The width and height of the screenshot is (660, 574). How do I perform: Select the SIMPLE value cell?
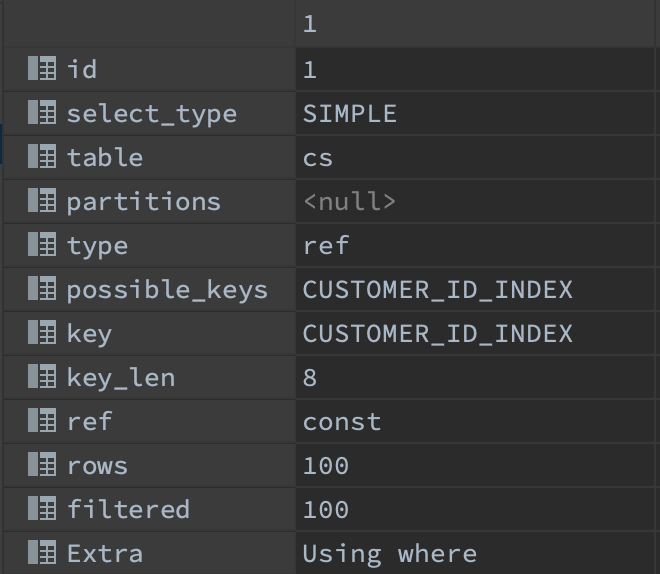coord(350,114)
